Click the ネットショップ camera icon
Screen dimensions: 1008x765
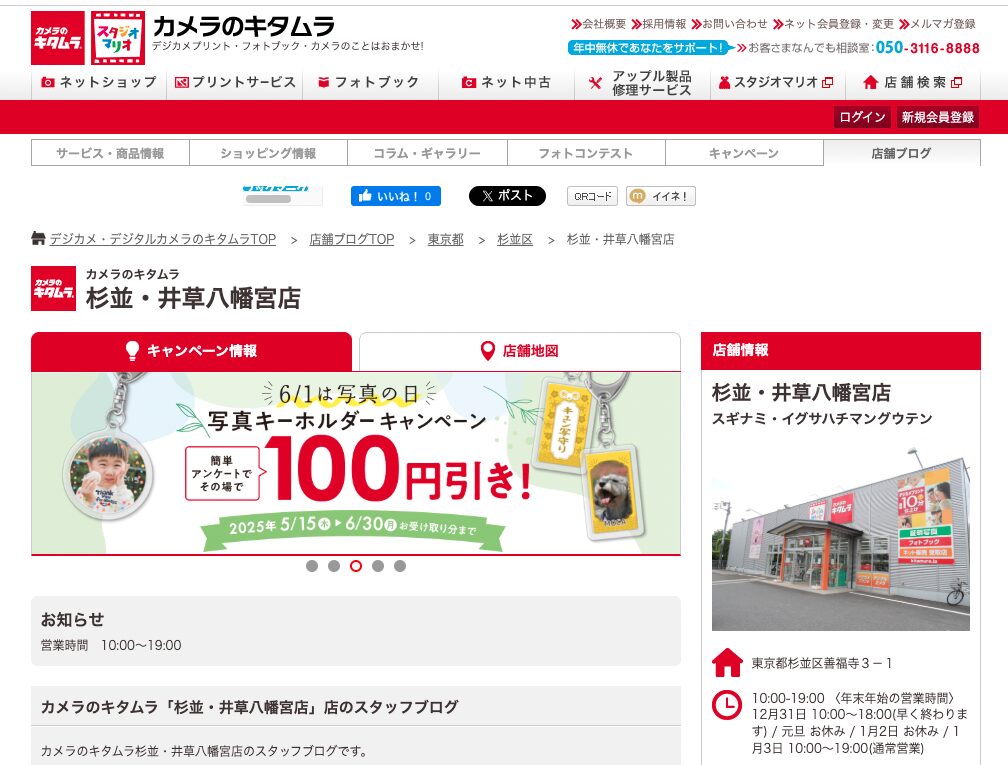coord(48,82)
